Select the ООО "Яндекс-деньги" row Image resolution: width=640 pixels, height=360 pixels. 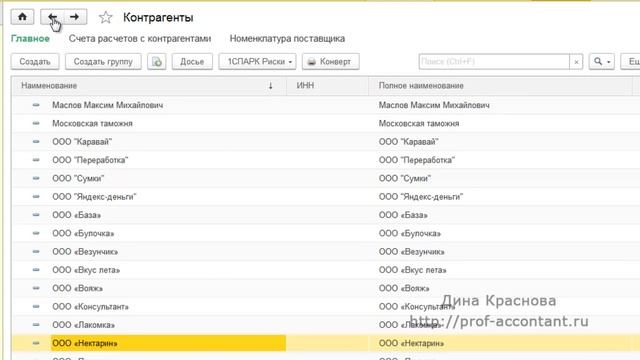pos(326,196)
